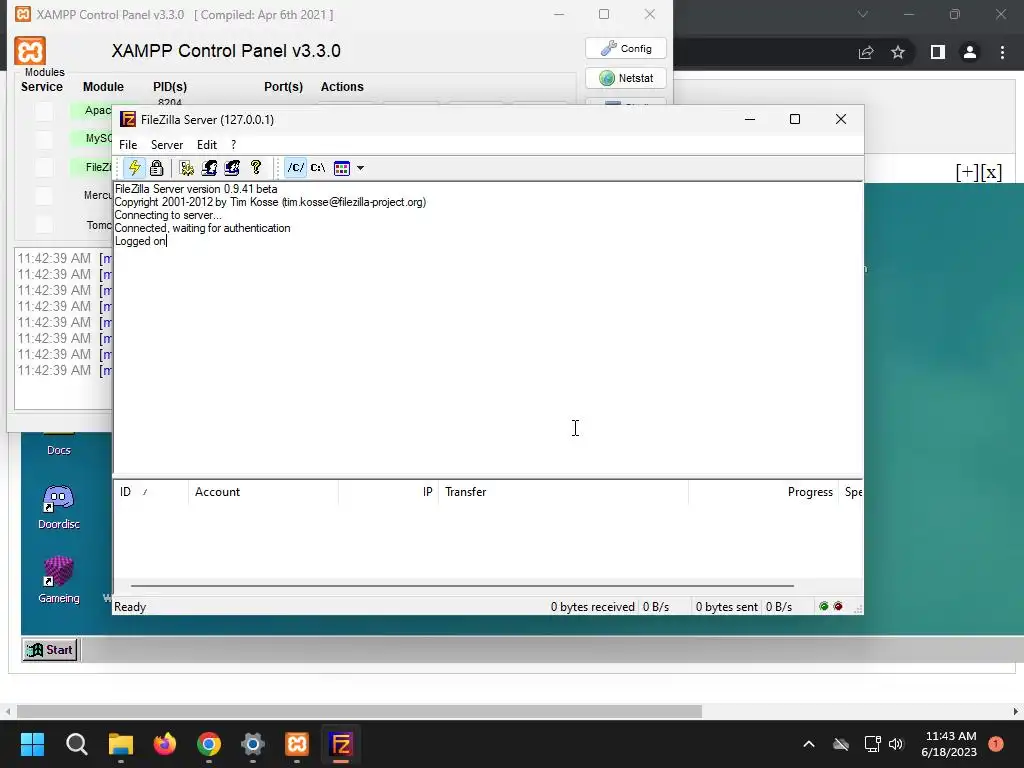The width and height of the screenshot is (1024, 768).
Task: Click the lock server padlock icon
Action: (x=157, y=168)
